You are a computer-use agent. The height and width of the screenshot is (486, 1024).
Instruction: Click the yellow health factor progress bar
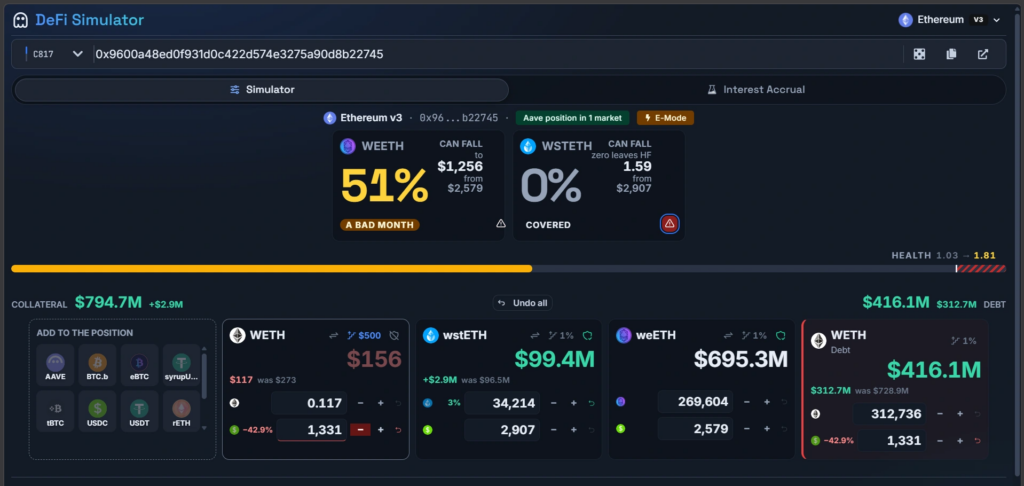pyautogui.click(x=272, y=268)
